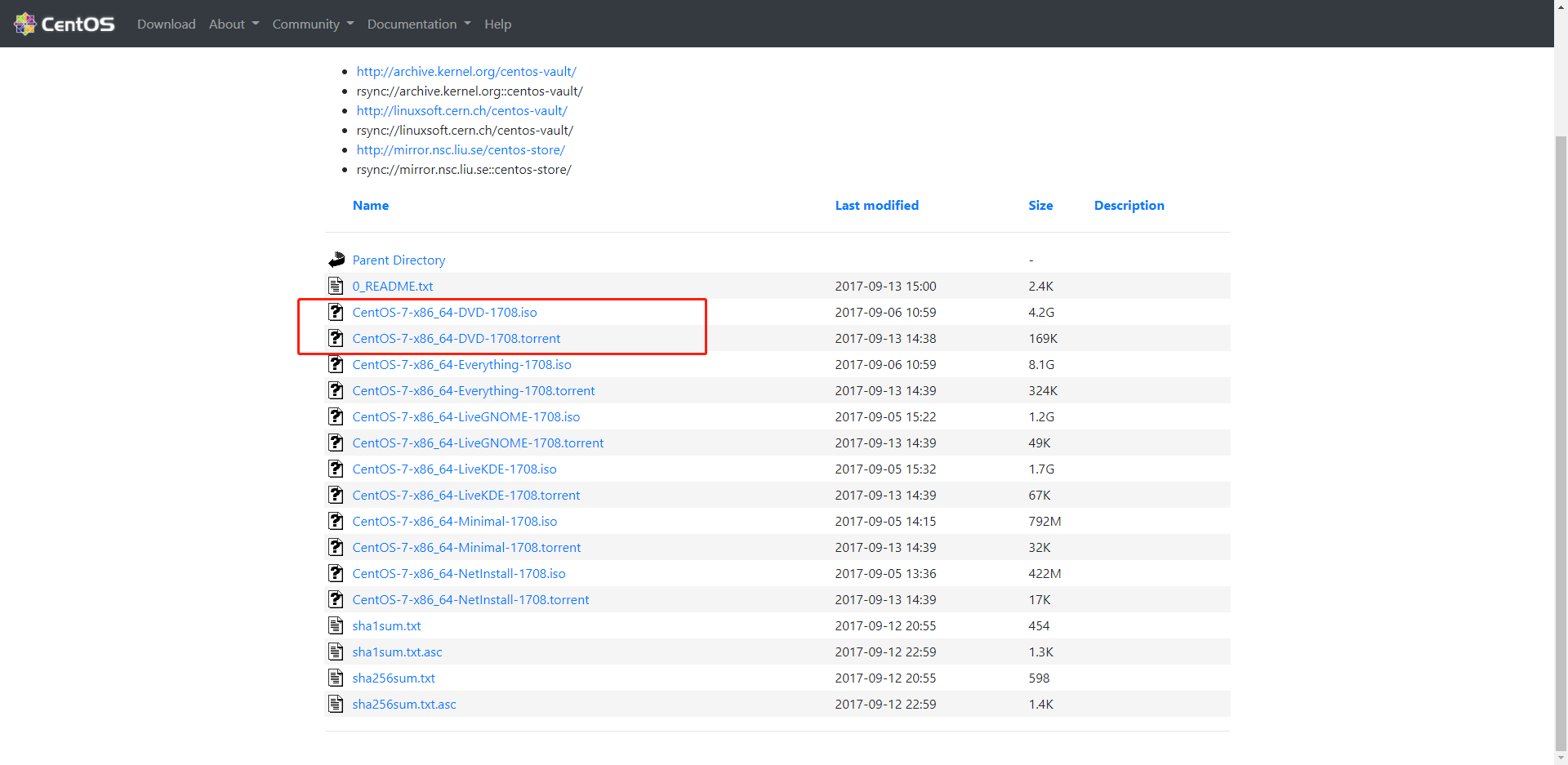
Task: Click the icon beside CentOS-7-x86_64-NetInstall-1708.iso
Action: 336,573
